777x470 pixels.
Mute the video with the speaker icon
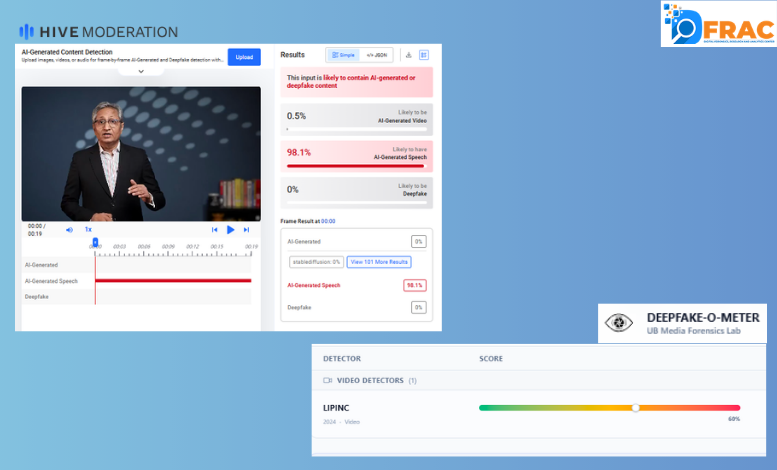point(69,230)
